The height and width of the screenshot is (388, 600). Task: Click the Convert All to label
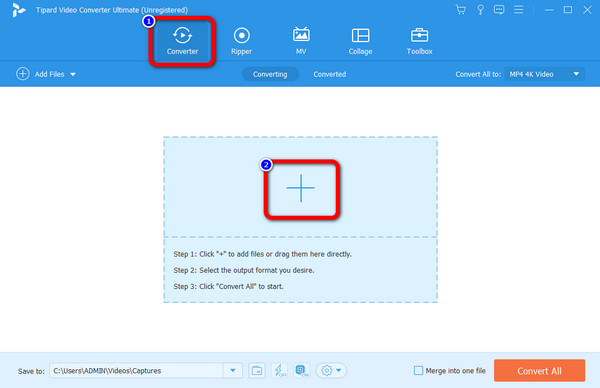[478, 74]
